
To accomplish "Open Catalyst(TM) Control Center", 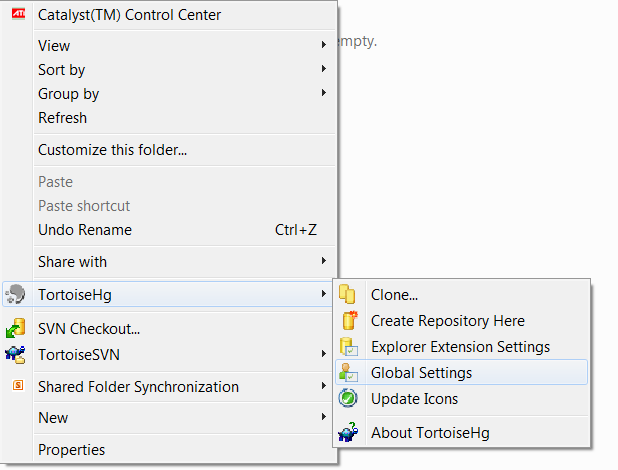I will 168,15.
